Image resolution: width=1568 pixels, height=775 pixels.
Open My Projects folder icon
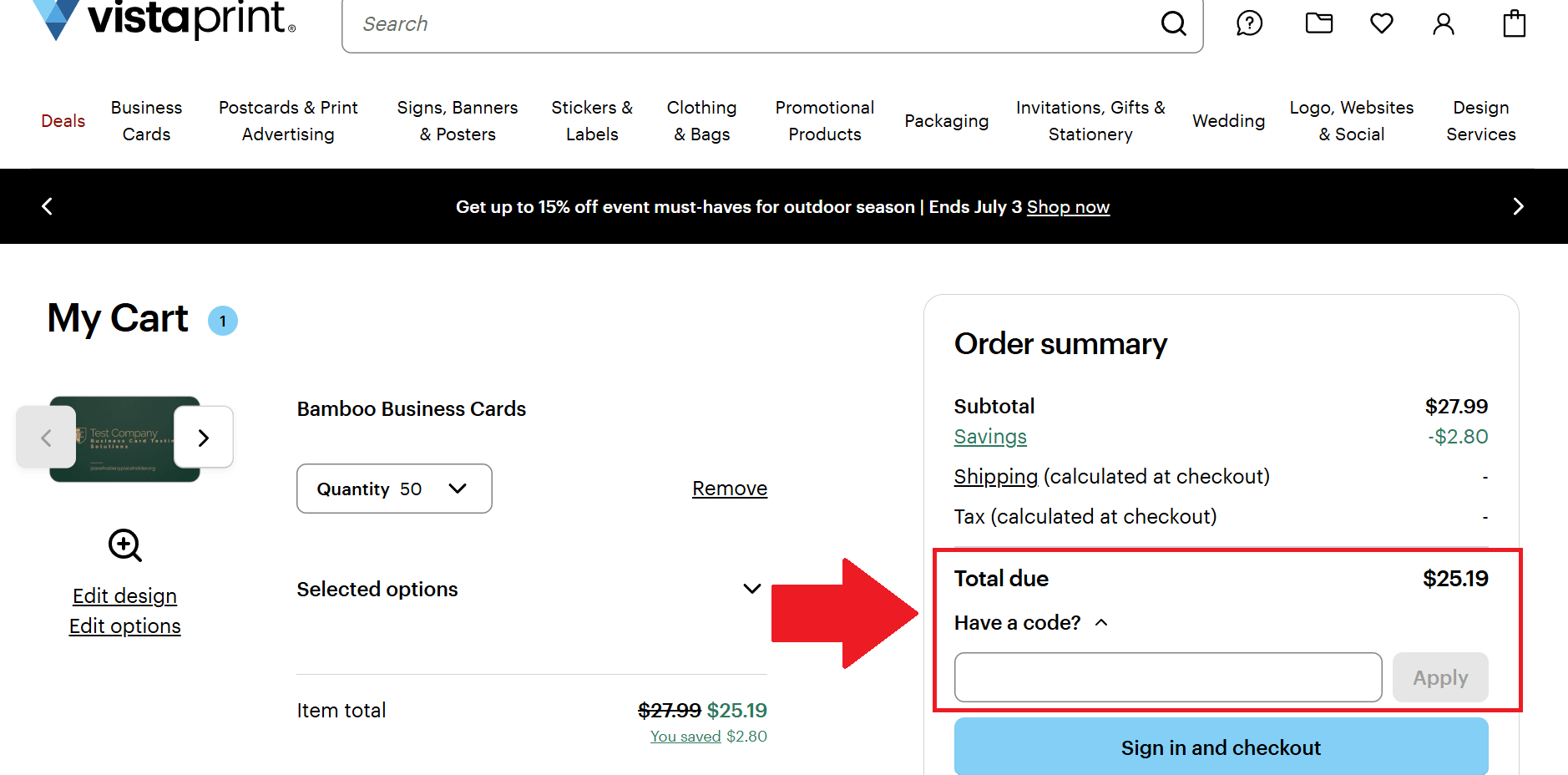(1318, 23)
